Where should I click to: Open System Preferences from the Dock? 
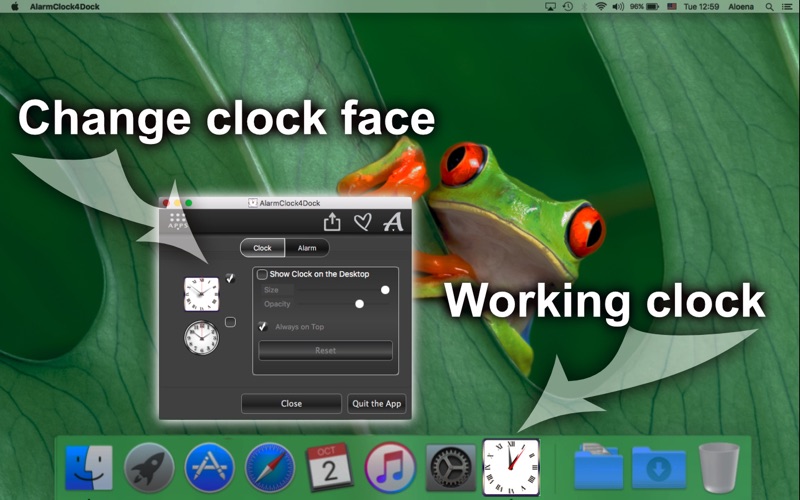pyautogui.click(x=450, y=467)
